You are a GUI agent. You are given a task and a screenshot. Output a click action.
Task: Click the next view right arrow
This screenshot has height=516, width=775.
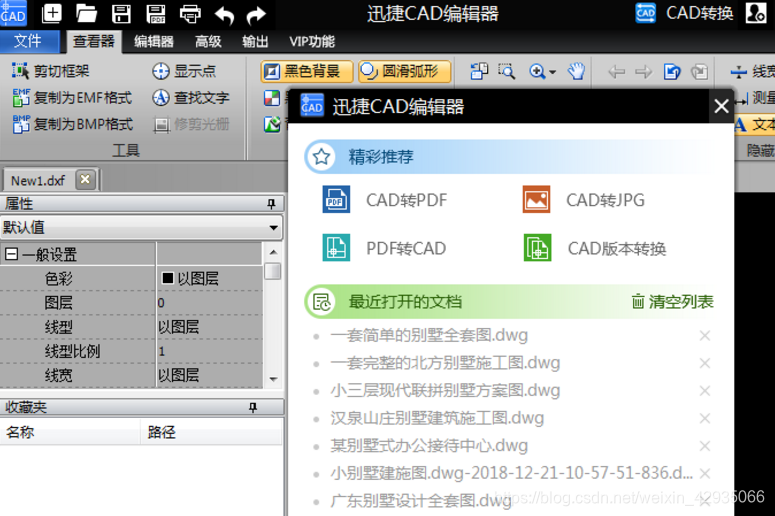(x=644, y=72)
